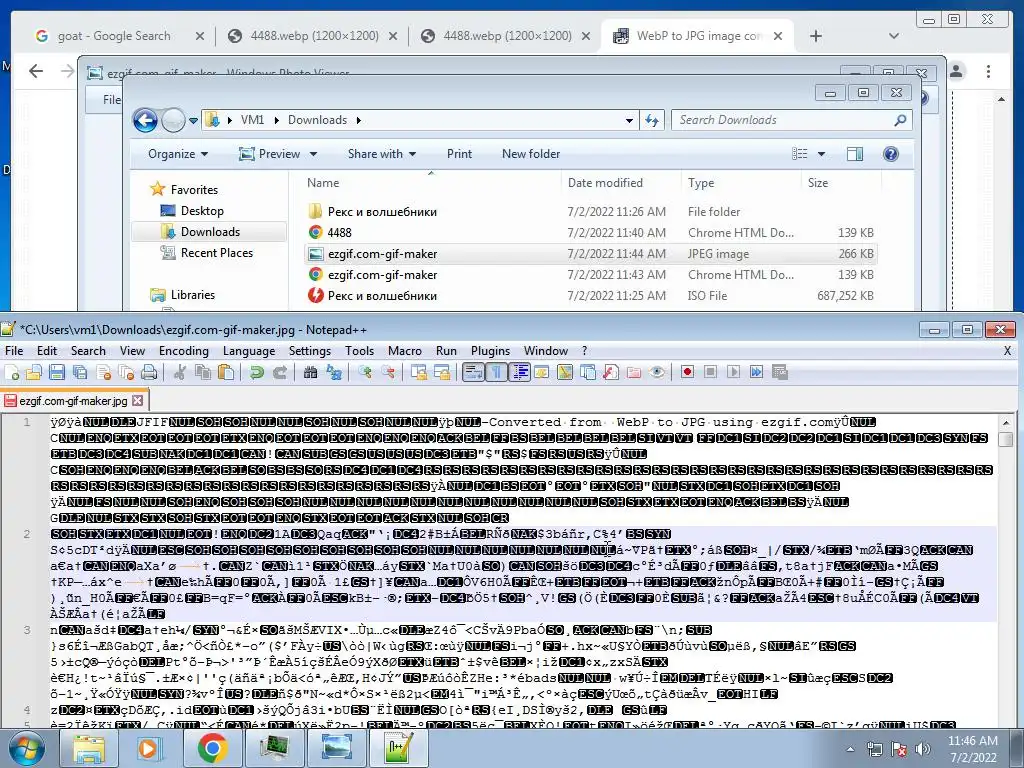Toggle Show indent guide button in Notepad++
Viewport: 1024px width, 768px height.
point(519,372)
